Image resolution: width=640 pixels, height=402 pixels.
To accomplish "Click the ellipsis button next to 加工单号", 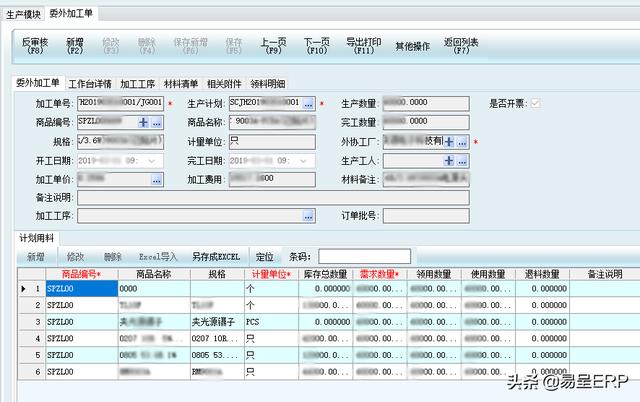I will coord(156,103).
